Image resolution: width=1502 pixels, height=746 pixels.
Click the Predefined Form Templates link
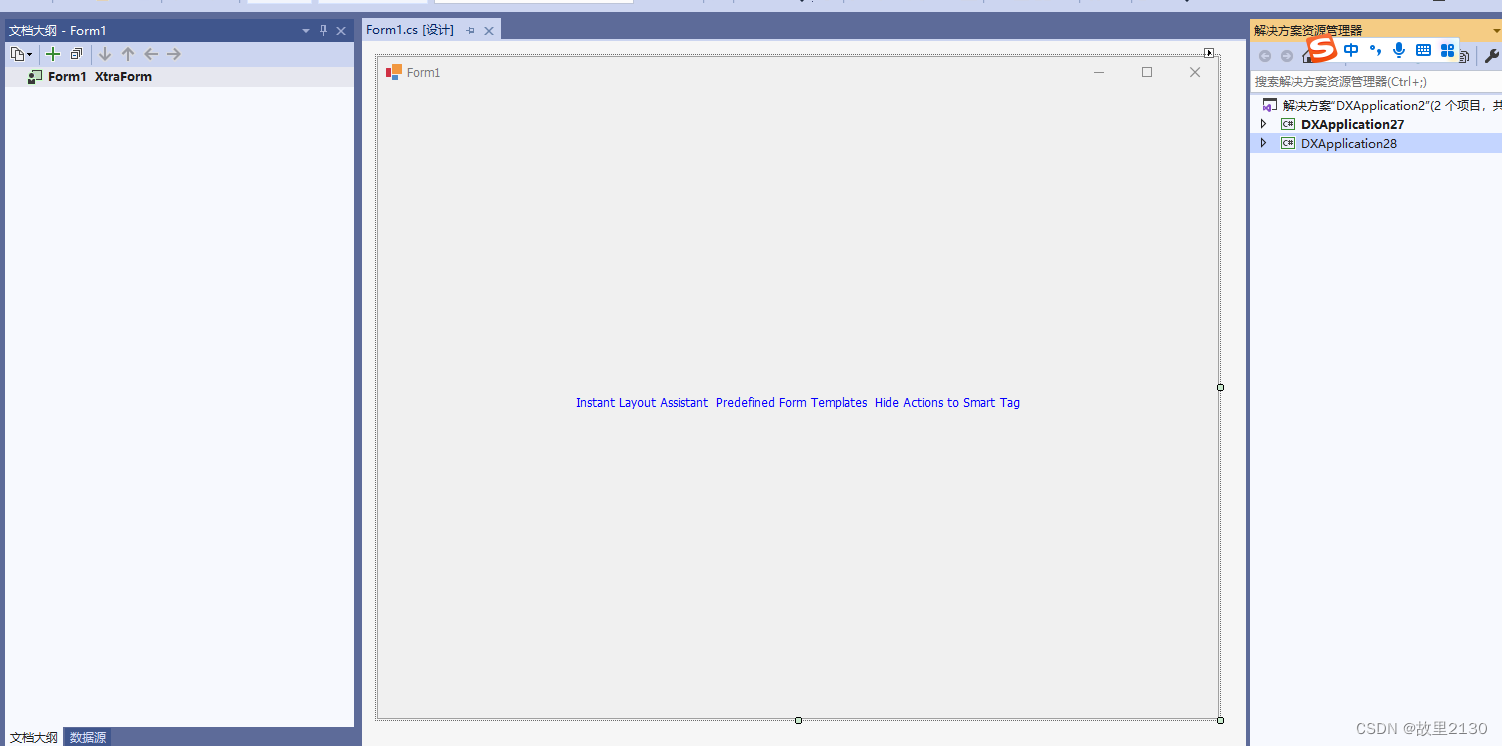pos(791,402)
